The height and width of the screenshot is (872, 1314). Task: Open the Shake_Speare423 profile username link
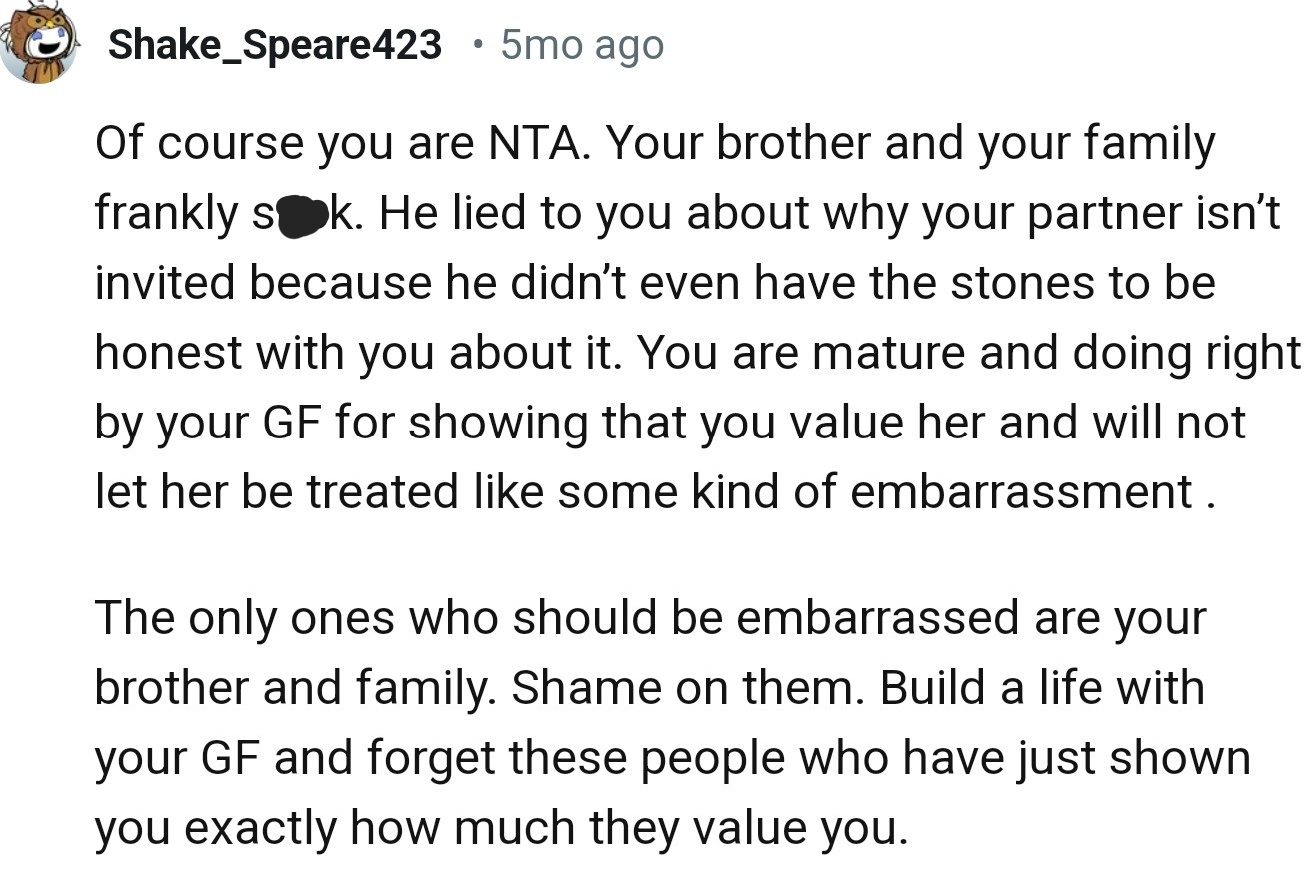pos(274,44)
